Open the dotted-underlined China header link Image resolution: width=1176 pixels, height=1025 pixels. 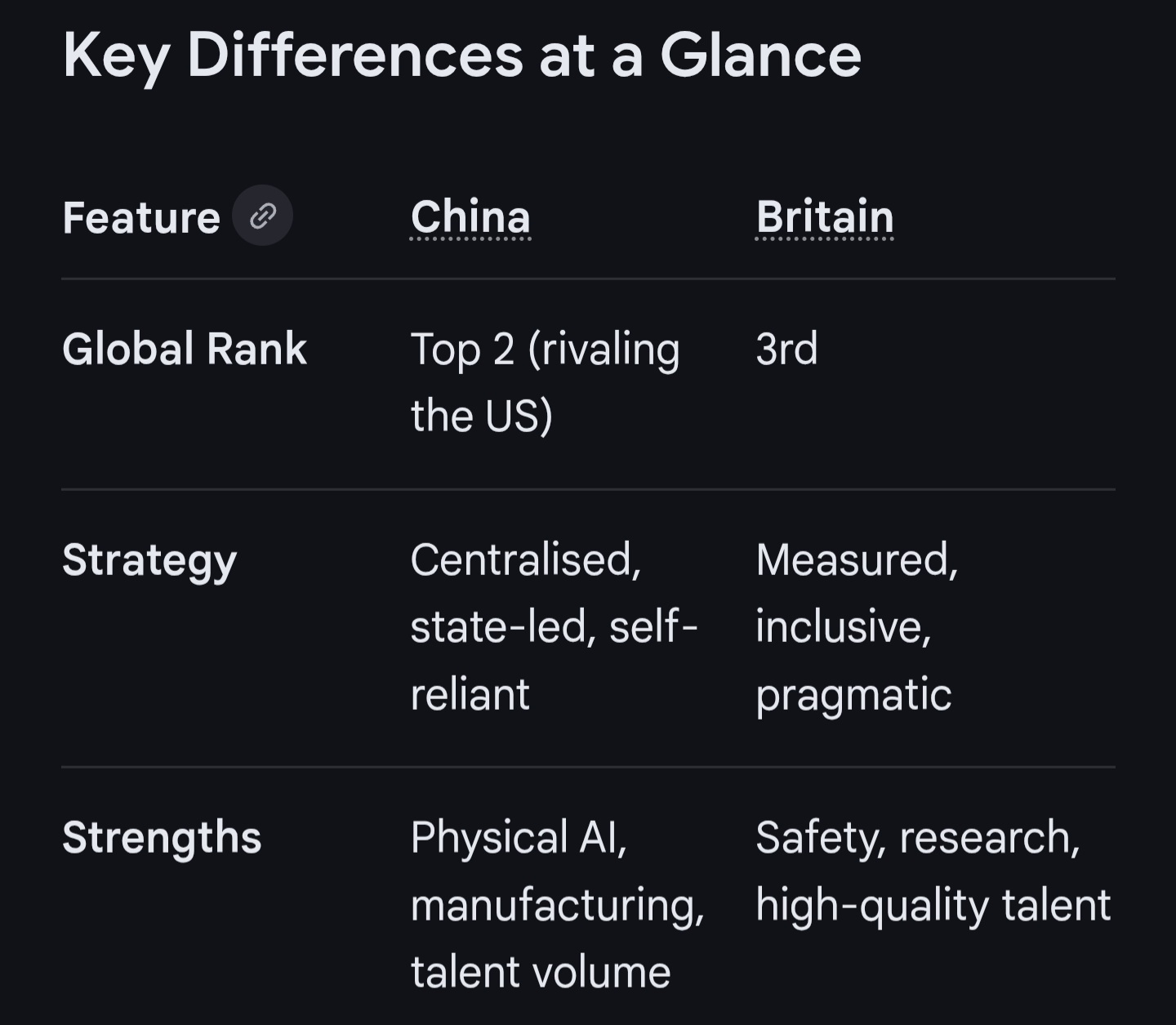pos(470,217)
